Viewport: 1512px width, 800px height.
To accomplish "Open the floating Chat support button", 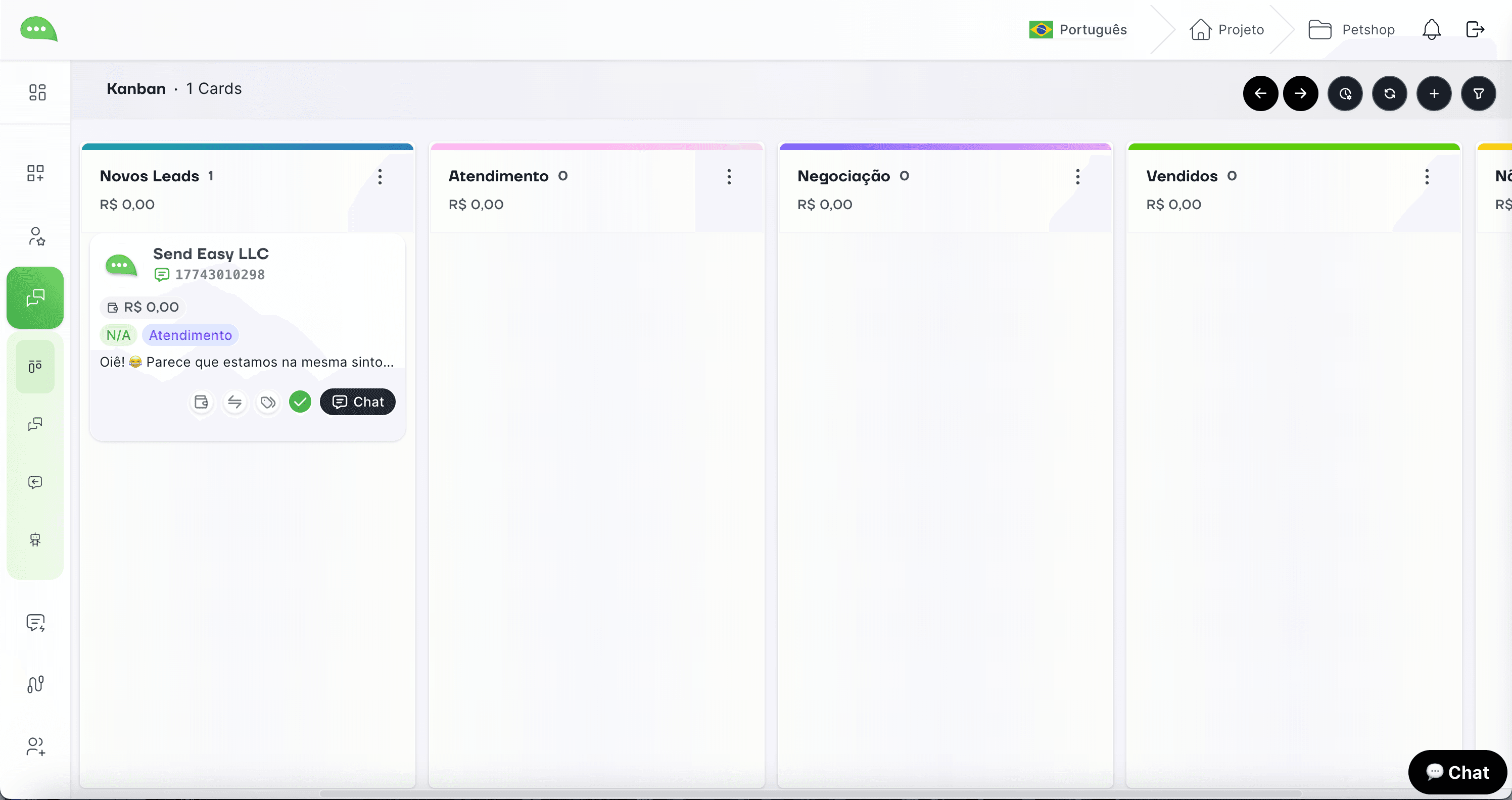I will (1457, 772).
